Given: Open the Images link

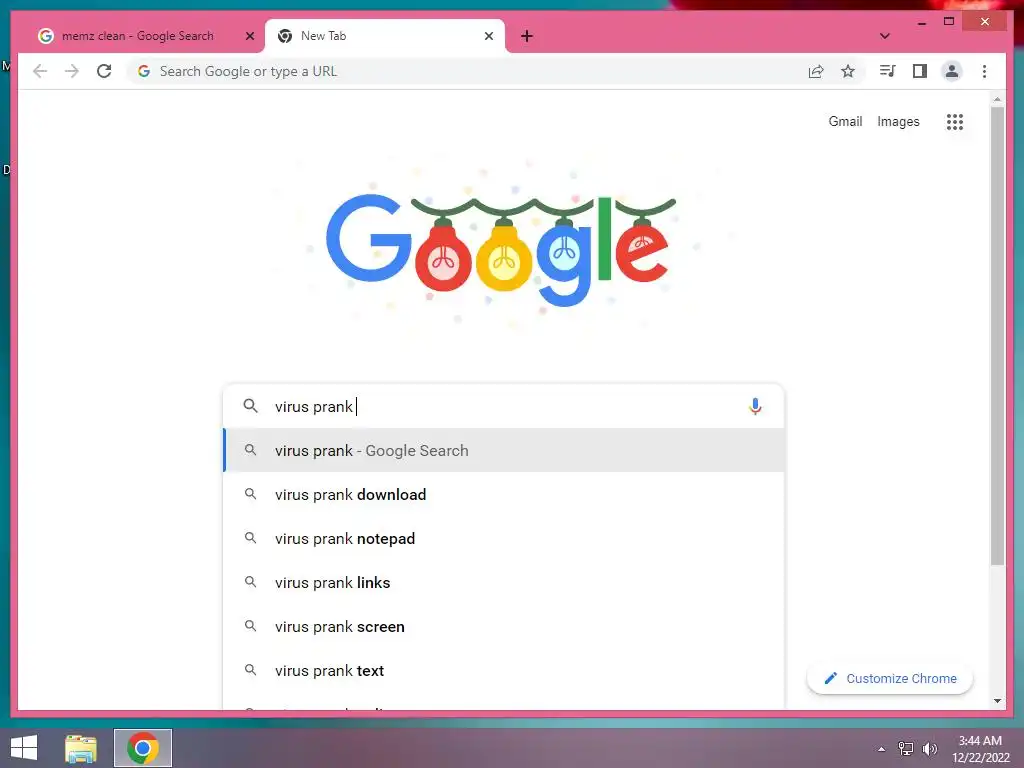Looking at the screenshot, I should (x=898, y=121).
